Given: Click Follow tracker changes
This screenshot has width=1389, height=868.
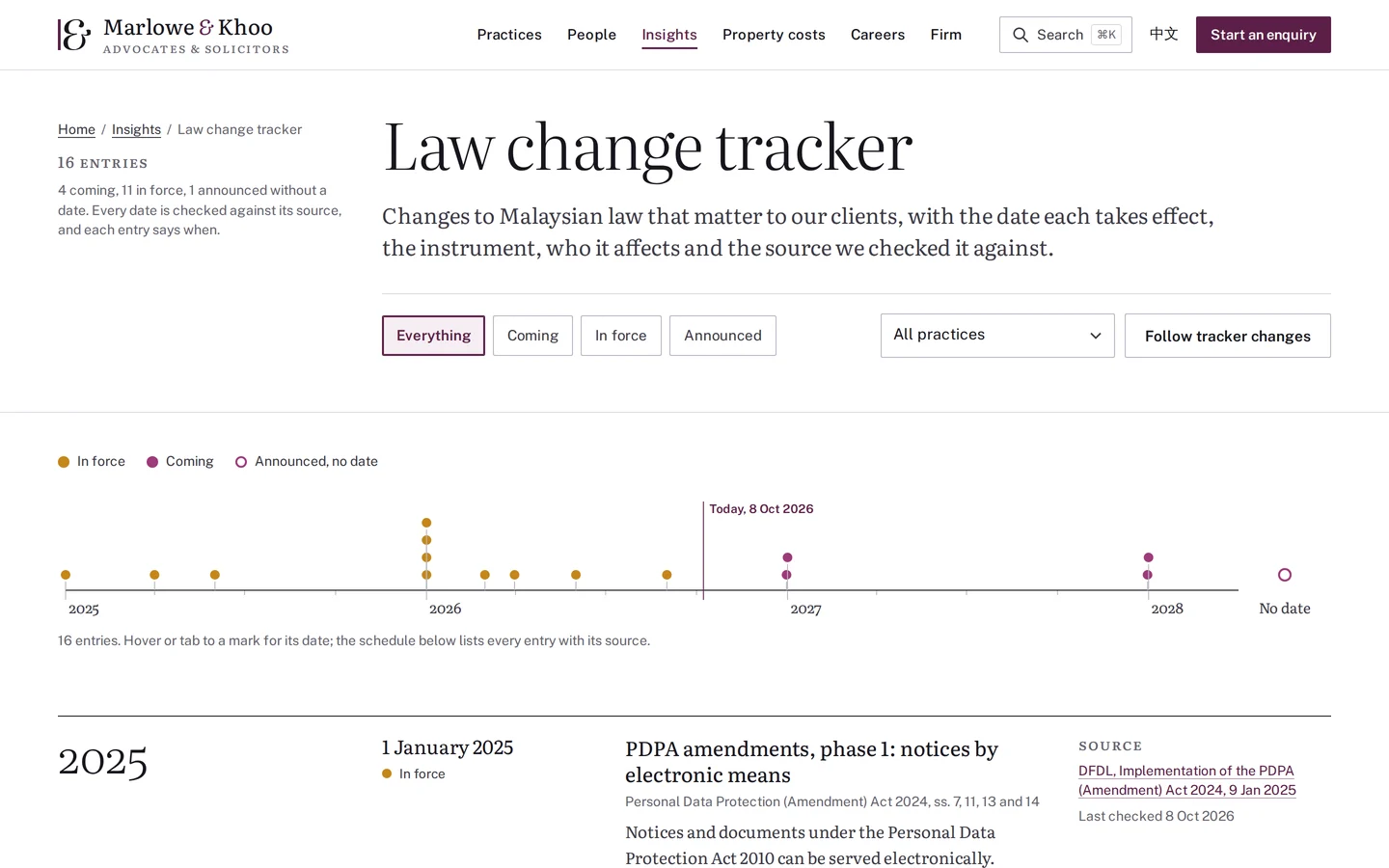Looking at the screenshot, I should coord(1228,336).
